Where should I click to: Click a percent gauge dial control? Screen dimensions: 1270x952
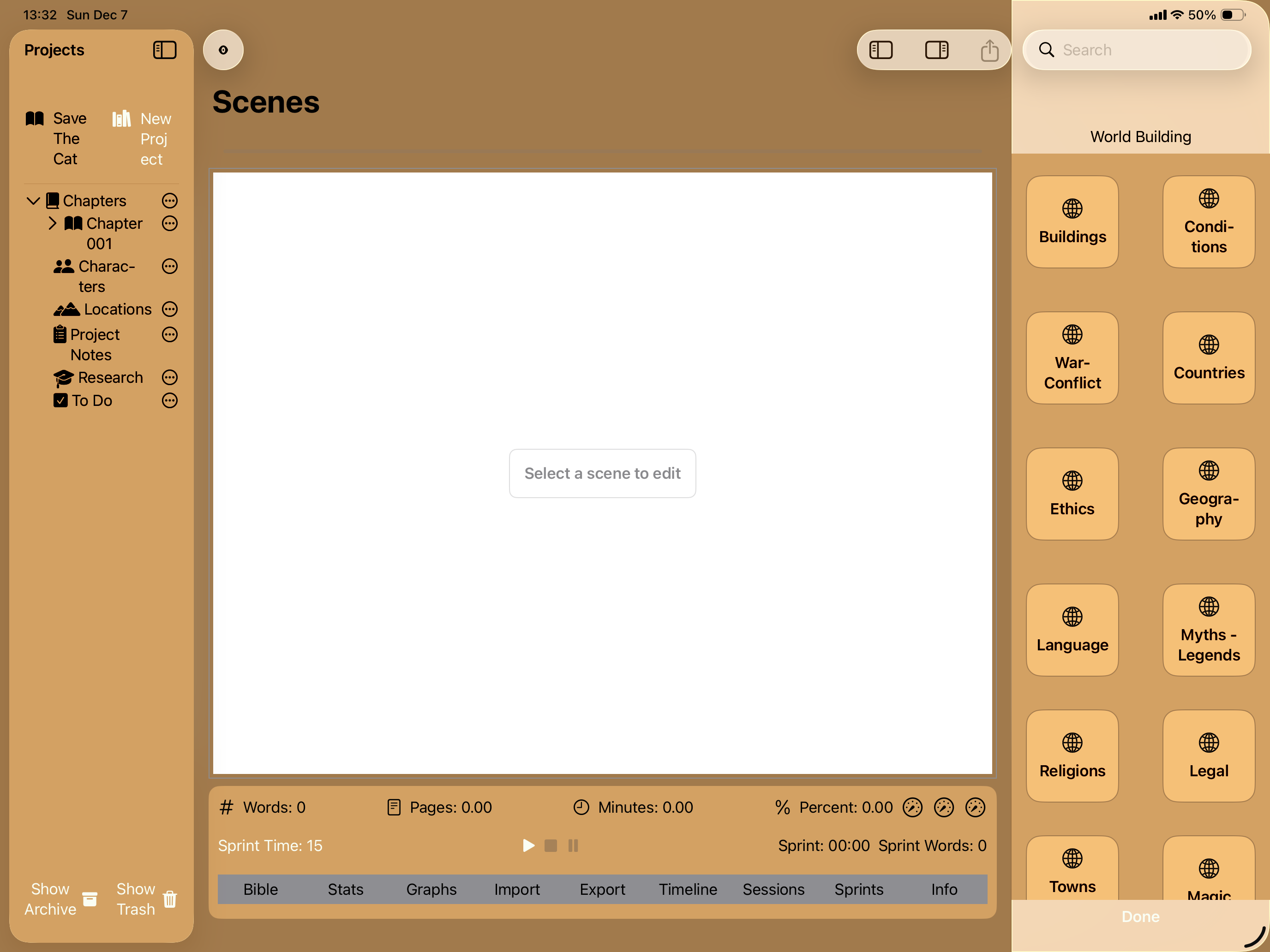tap(912, 807)
